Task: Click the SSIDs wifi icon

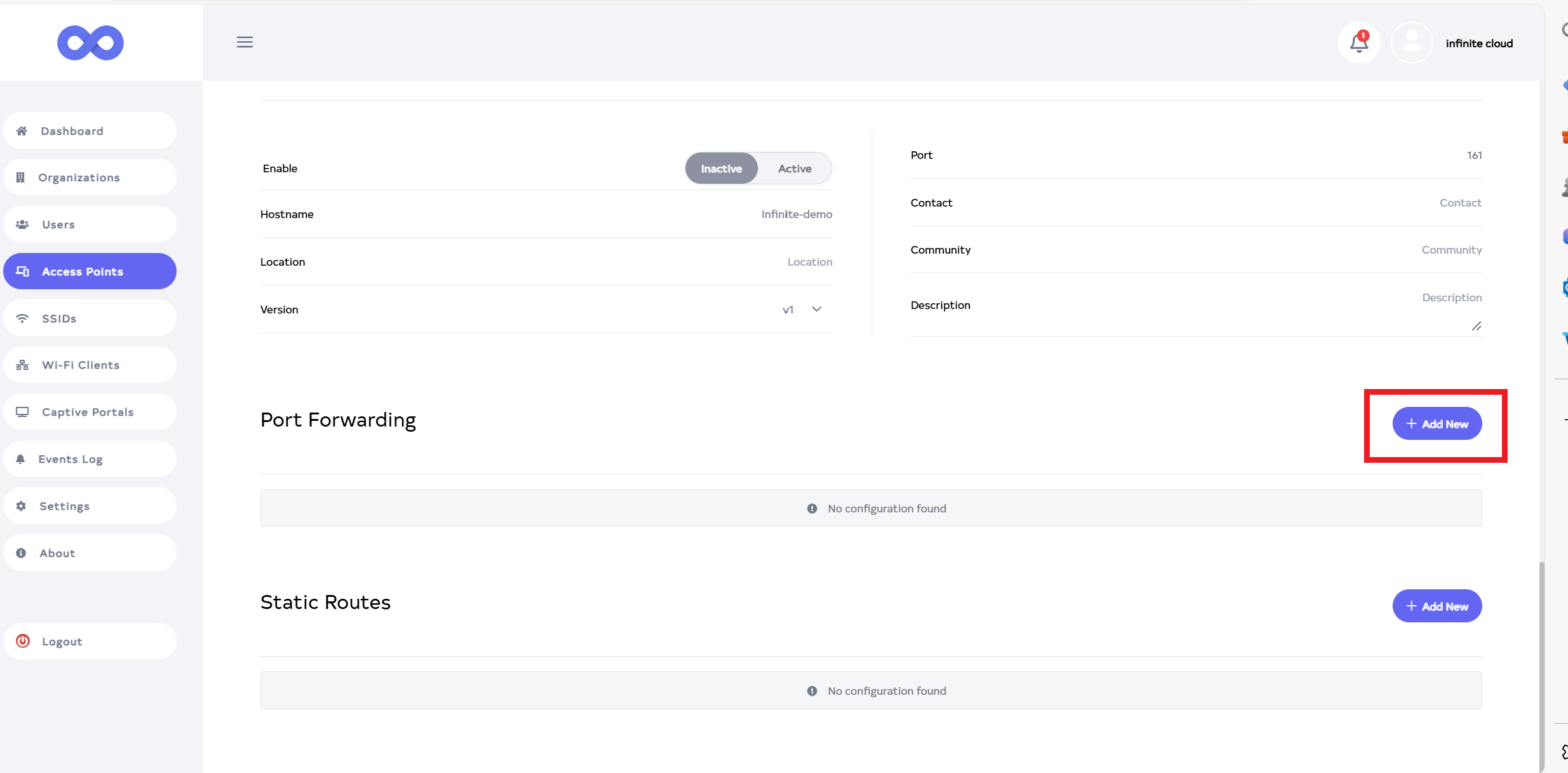Action: [22, 318]
